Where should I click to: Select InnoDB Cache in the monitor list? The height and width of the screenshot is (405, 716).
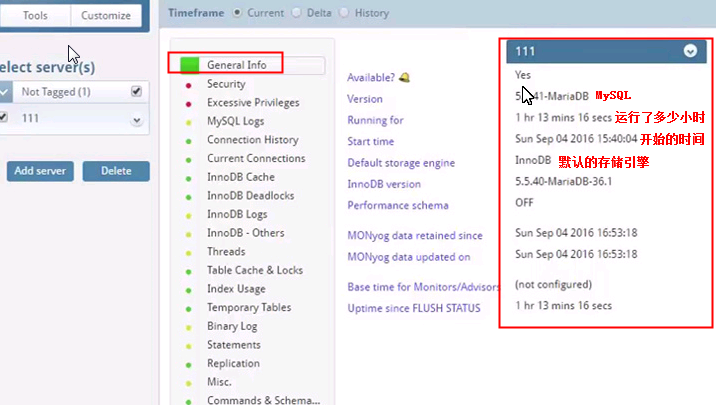241,177
